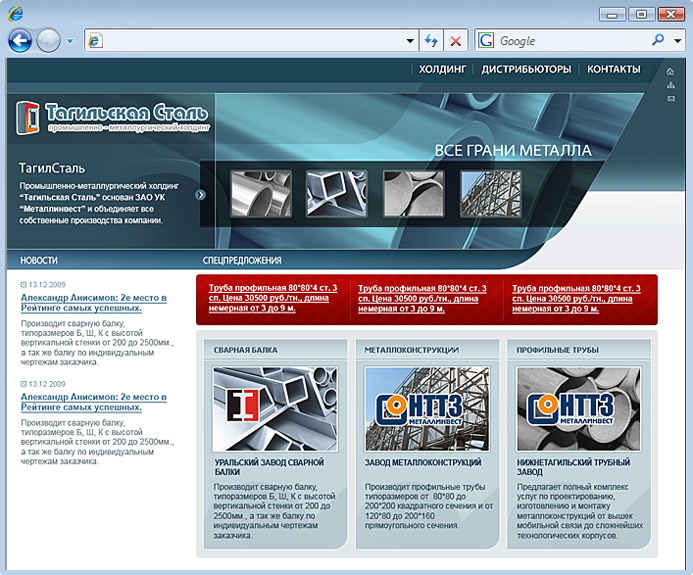Click the НТТЗ image in МЕТАЛЛОКОНСТРУКЦИИ card
This screenshot has height=575, width=693.
pyautogui.click(x=427, y=409)
